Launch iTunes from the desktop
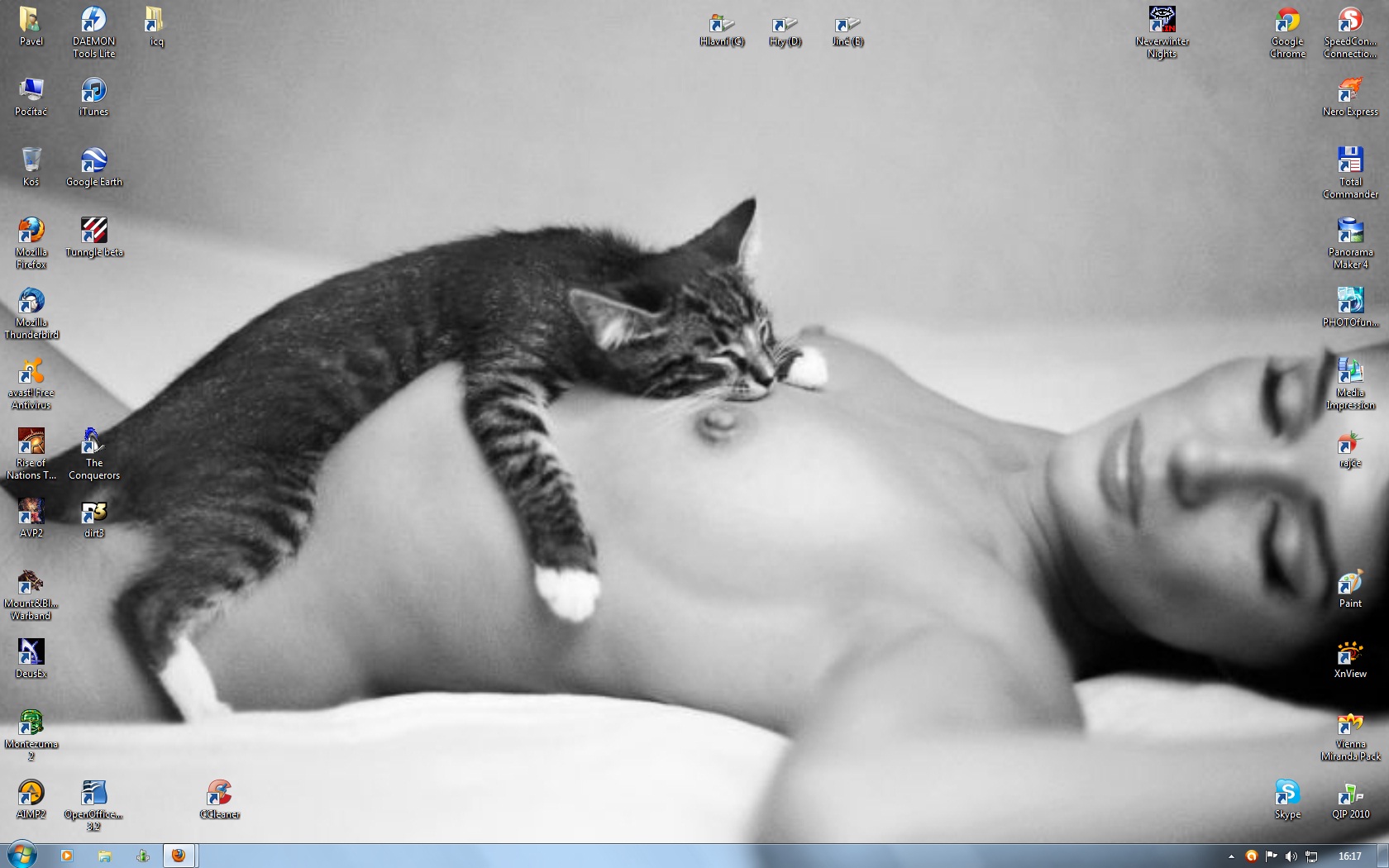 (93, 91)
